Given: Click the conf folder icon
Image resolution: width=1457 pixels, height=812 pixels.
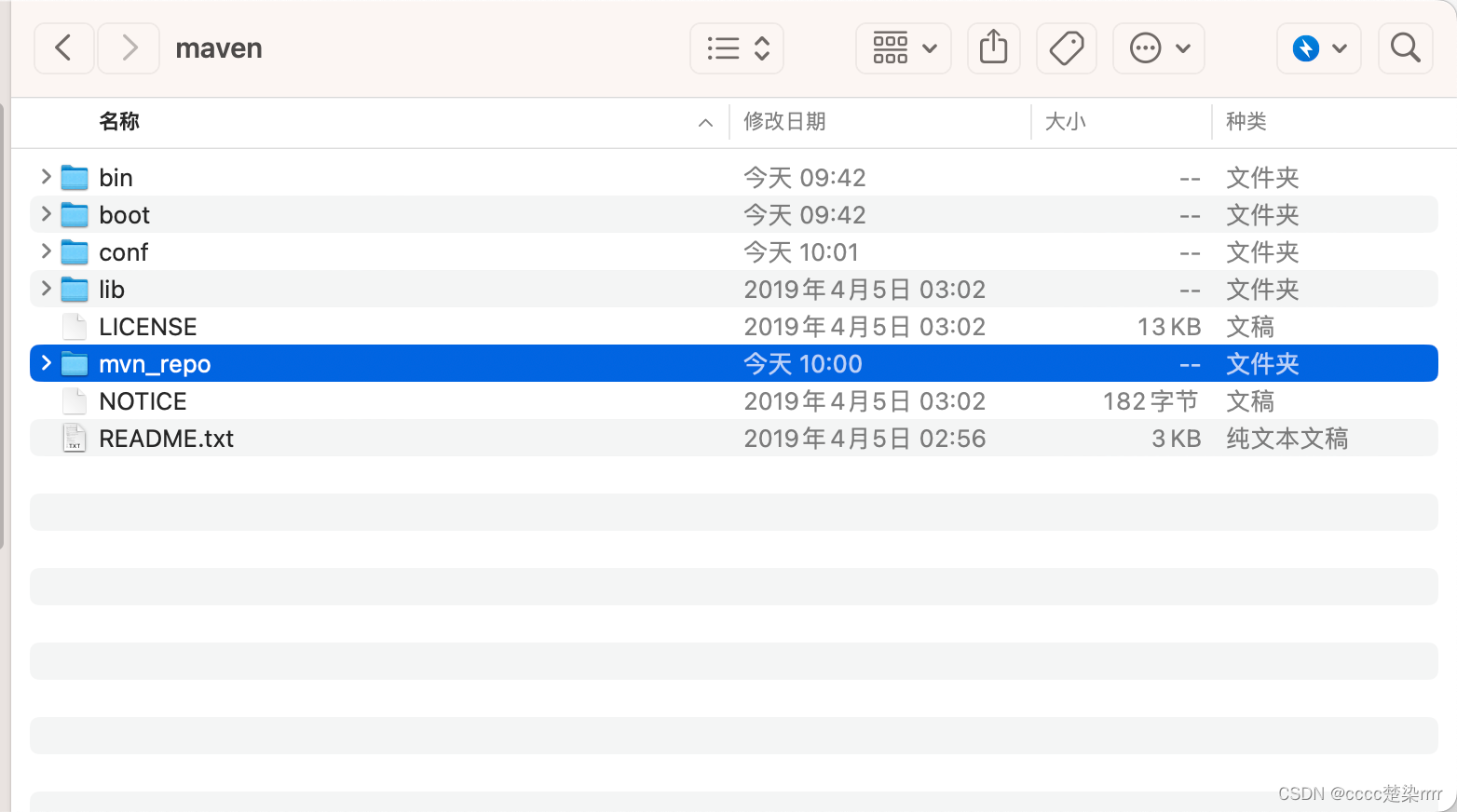Looking at the screenshot, I should click(x=75, y=251).
